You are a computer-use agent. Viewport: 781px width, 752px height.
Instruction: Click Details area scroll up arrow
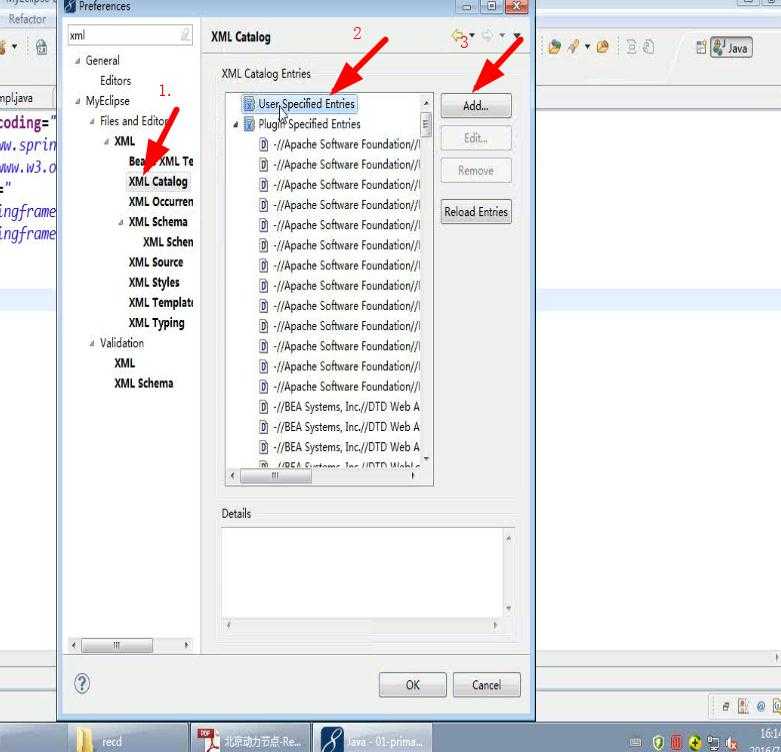pos(509,538)
